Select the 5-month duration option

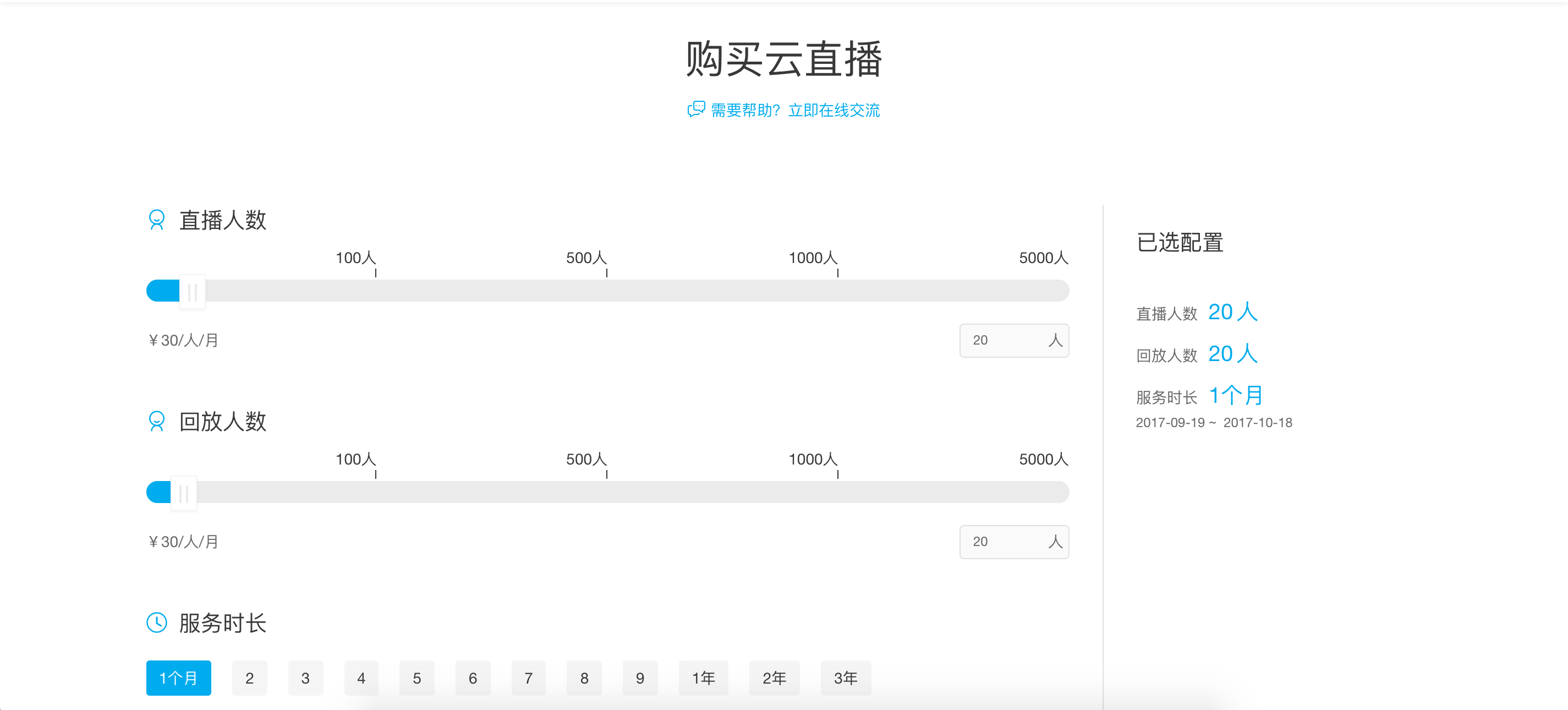(x=416, y=678)
